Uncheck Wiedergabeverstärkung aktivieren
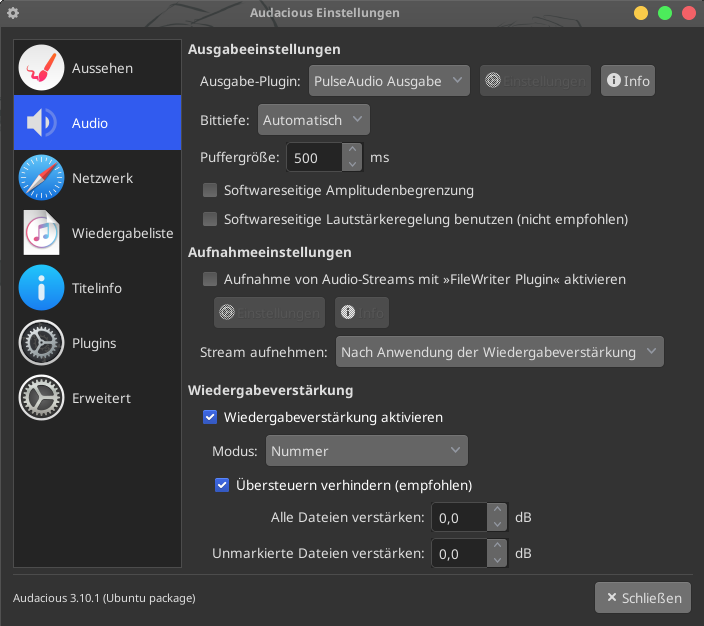Screen dimensions: 704x626 coord(210,417)
